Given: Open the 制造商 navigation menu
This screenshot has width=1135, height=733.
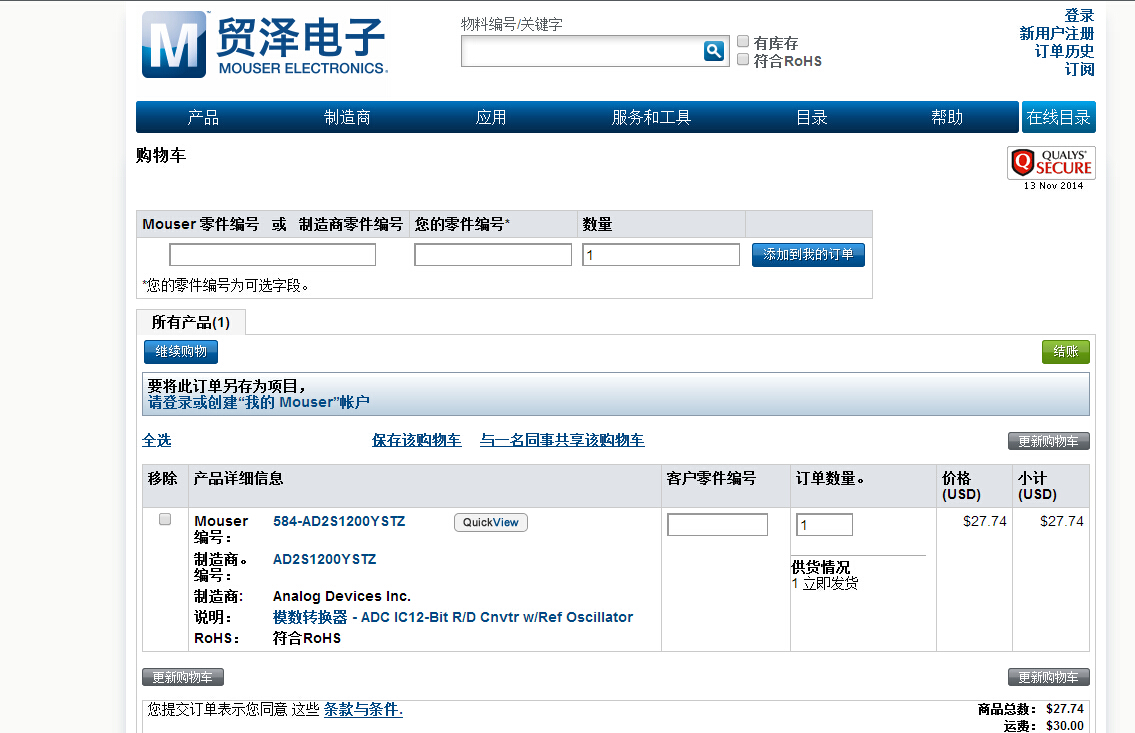Looking at the screenshot, I should 347,117.
